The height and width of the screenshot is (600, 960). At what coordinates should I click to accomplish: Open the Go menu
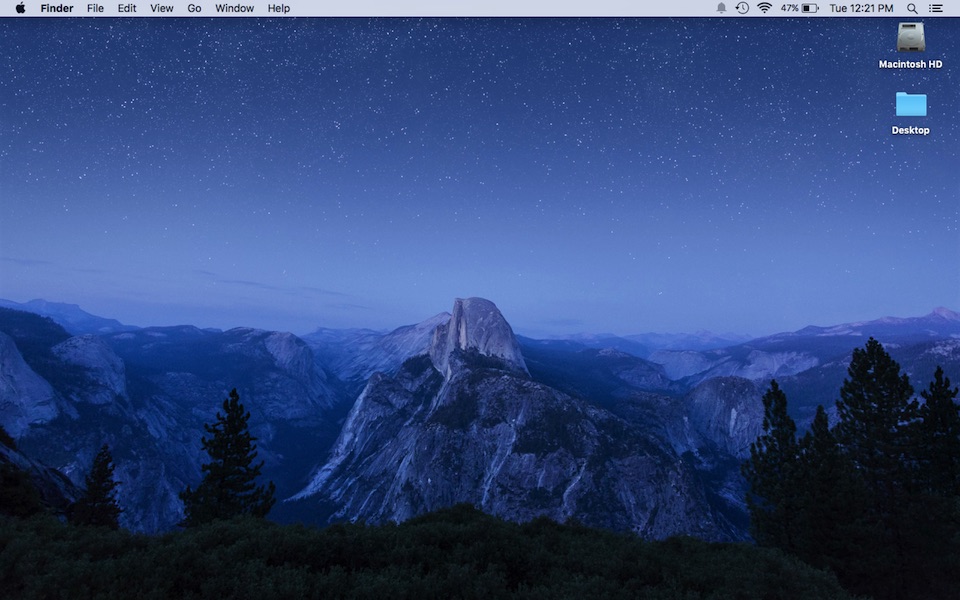pos(194,8)
